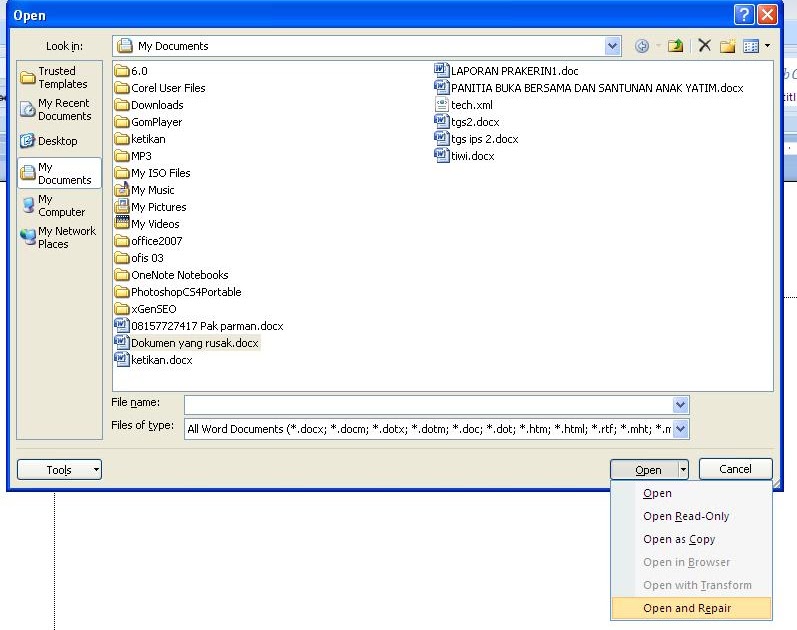Viewport: 797px width, 630px height.
Task: Select the GomPlayer folder
Action: click(x=148, y=122)
